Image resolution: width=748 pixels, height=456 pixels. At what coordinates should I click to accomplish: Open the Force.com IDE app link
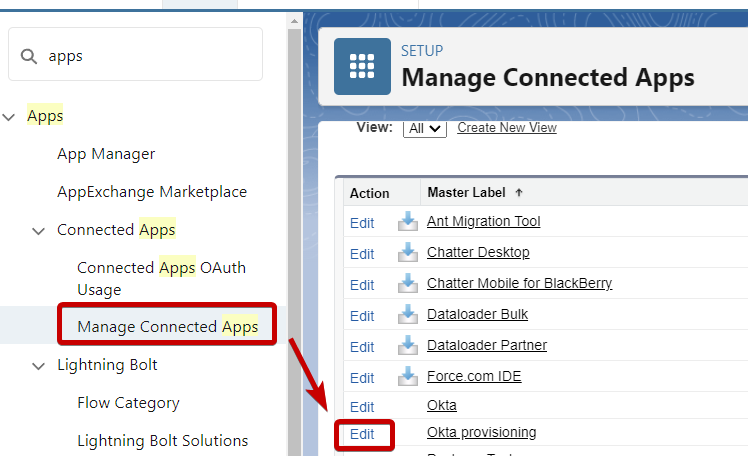474,376
